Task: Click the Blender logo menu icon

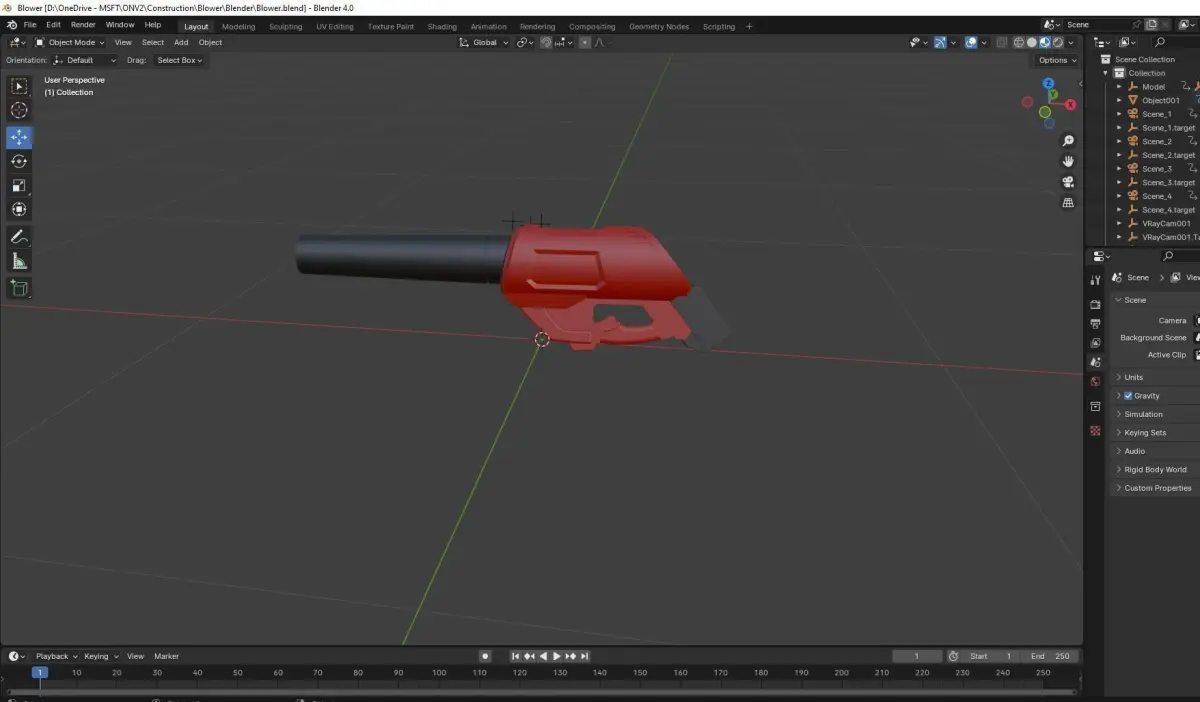Action: 10,24
